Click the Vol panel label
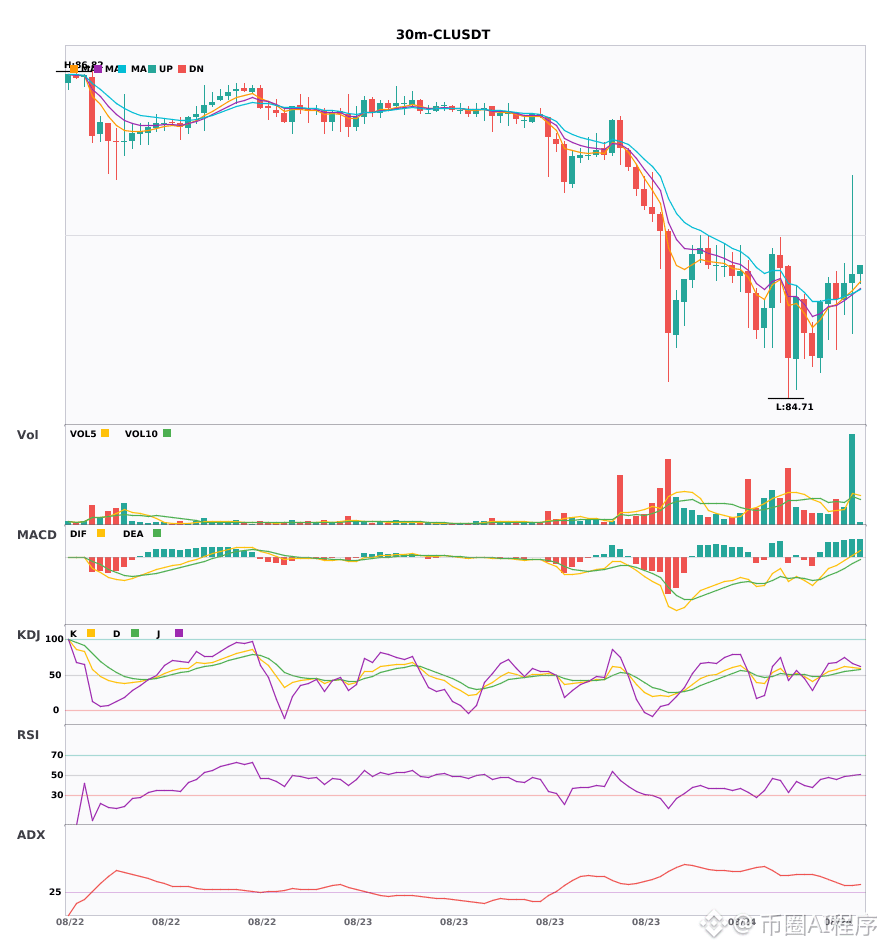The width and height of the screenshot is (885, 950). click(x=27, y=435)
